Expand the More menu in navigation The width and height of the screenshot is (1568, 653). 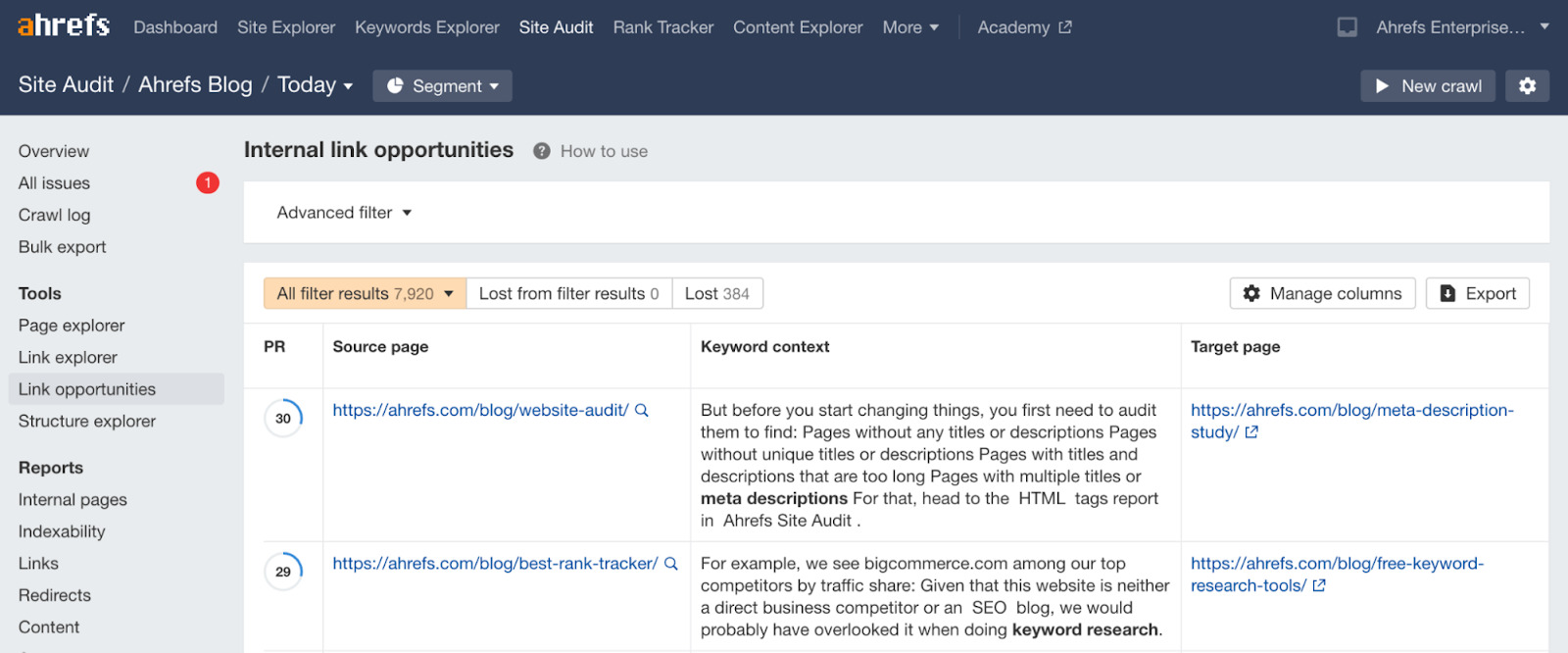pos(910,27)
